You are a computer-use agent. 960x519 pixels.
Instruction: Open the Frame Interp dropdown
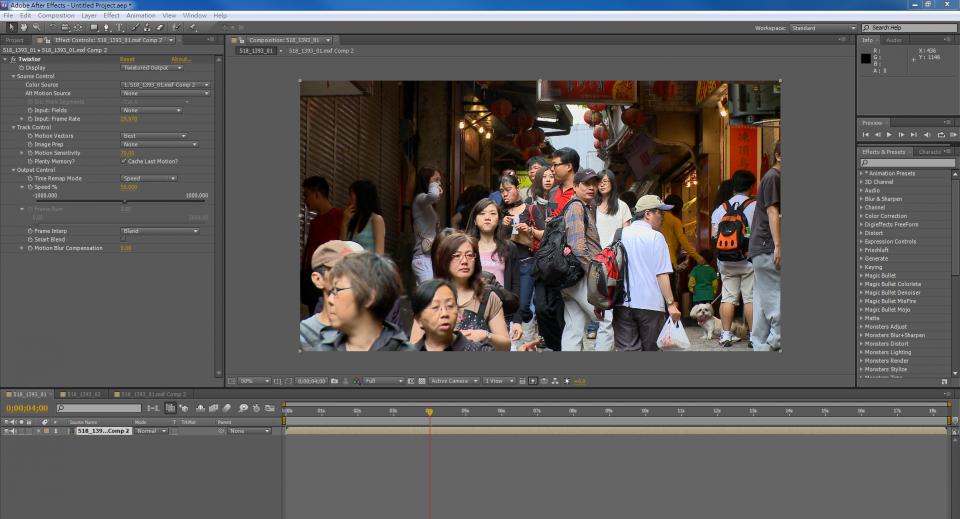(160, 231)
